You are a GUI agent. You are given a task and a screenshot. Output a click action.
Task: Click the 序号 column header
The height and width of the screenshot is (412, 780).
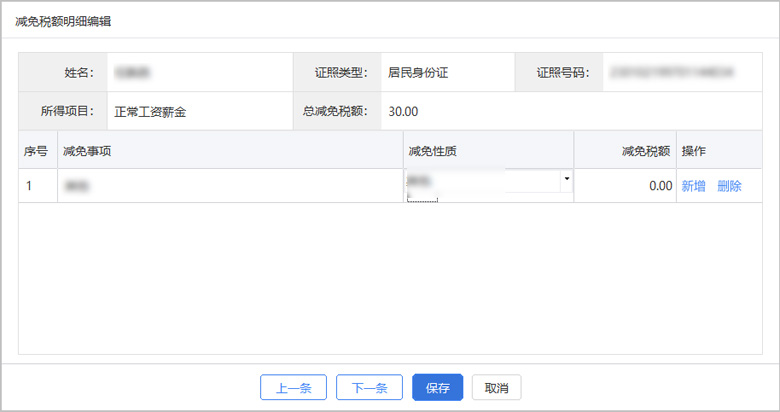coord(36,151)
